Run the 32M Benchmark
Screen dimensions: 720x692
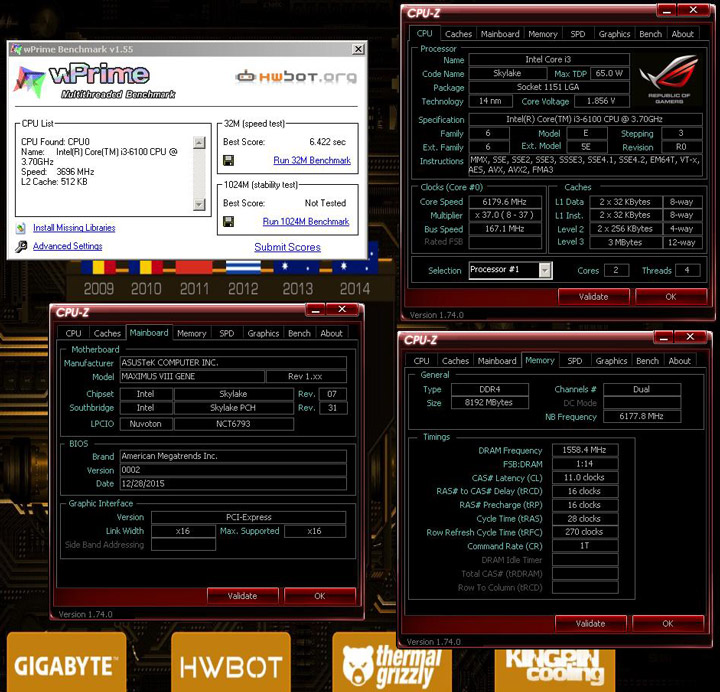coord(312,160)
